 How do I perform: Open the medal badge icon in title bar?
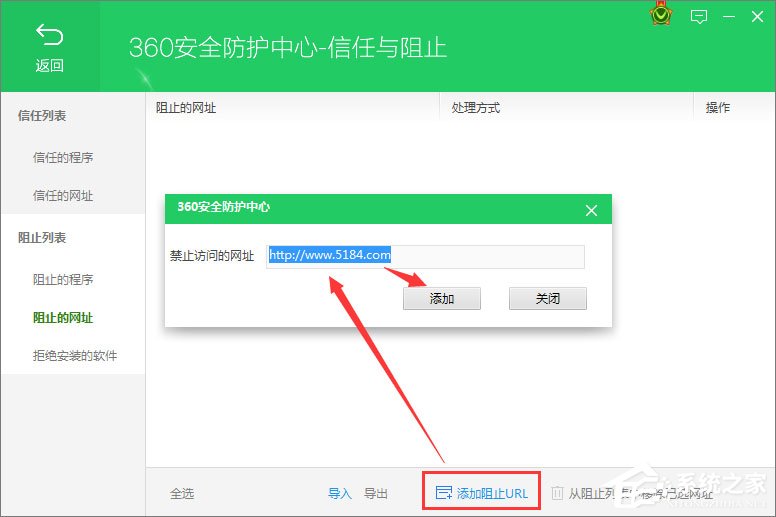(x=662, y=17)
